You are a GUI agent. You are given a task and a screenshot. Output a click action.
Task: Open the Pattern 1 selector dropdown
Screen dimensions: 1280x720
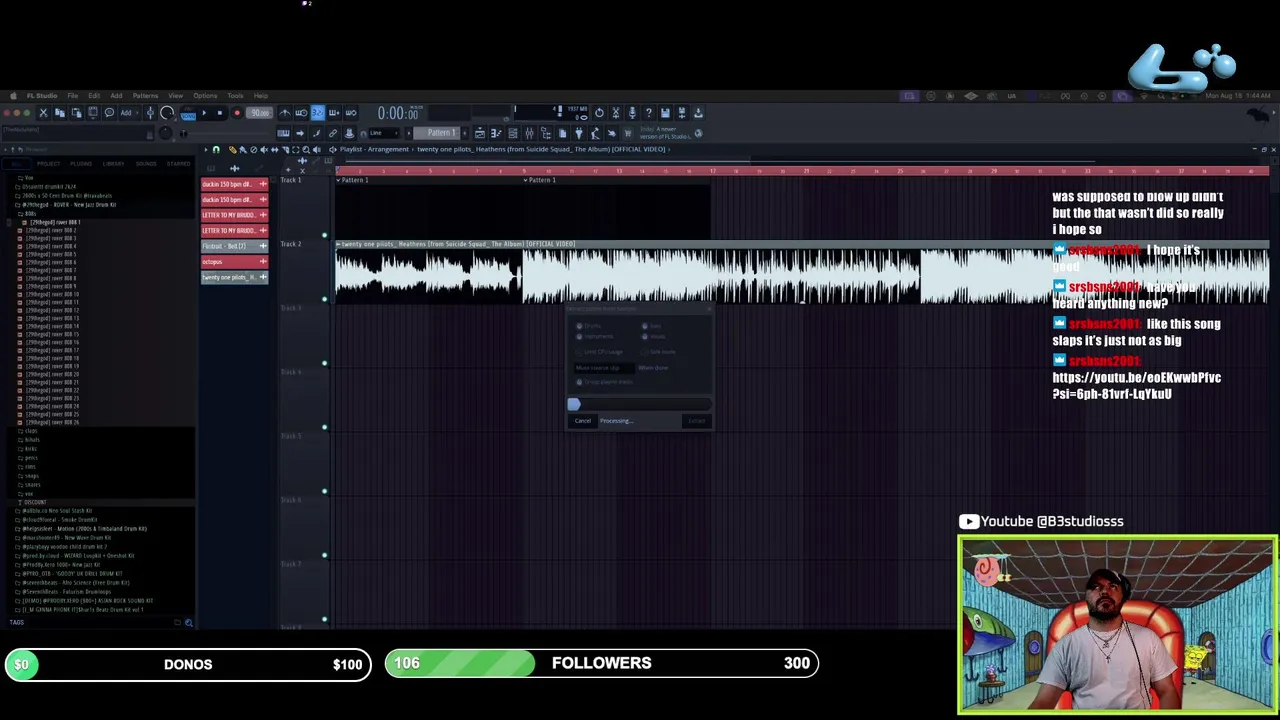(x=438, y=132)
